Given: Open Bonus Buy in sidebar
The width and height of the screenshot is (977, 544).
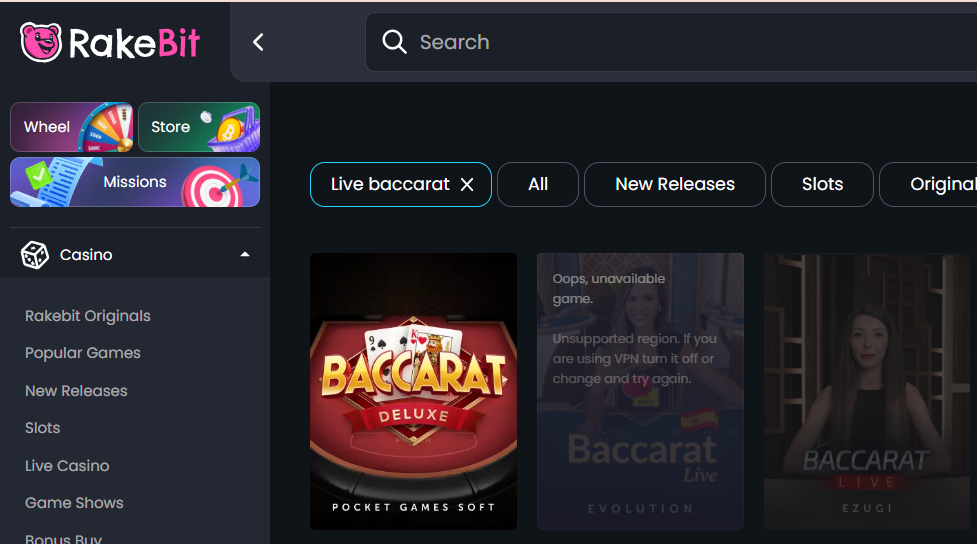Looking at the screenshot, I should click(63, 538).
